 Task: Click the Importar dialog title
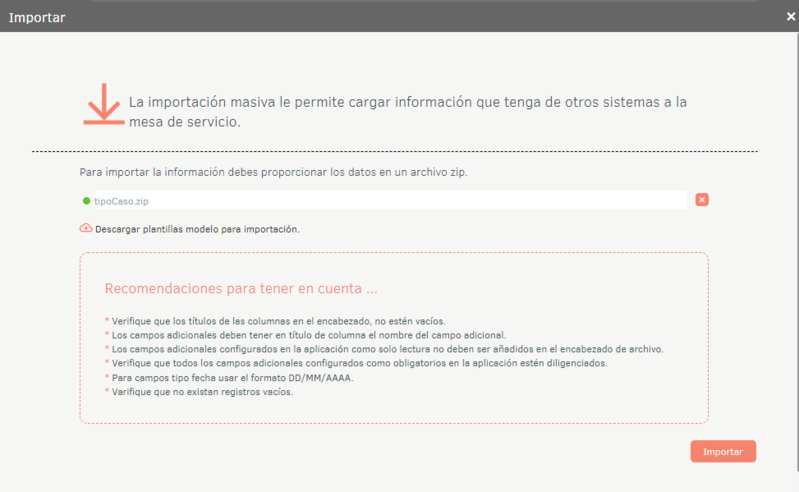(37, 17)
